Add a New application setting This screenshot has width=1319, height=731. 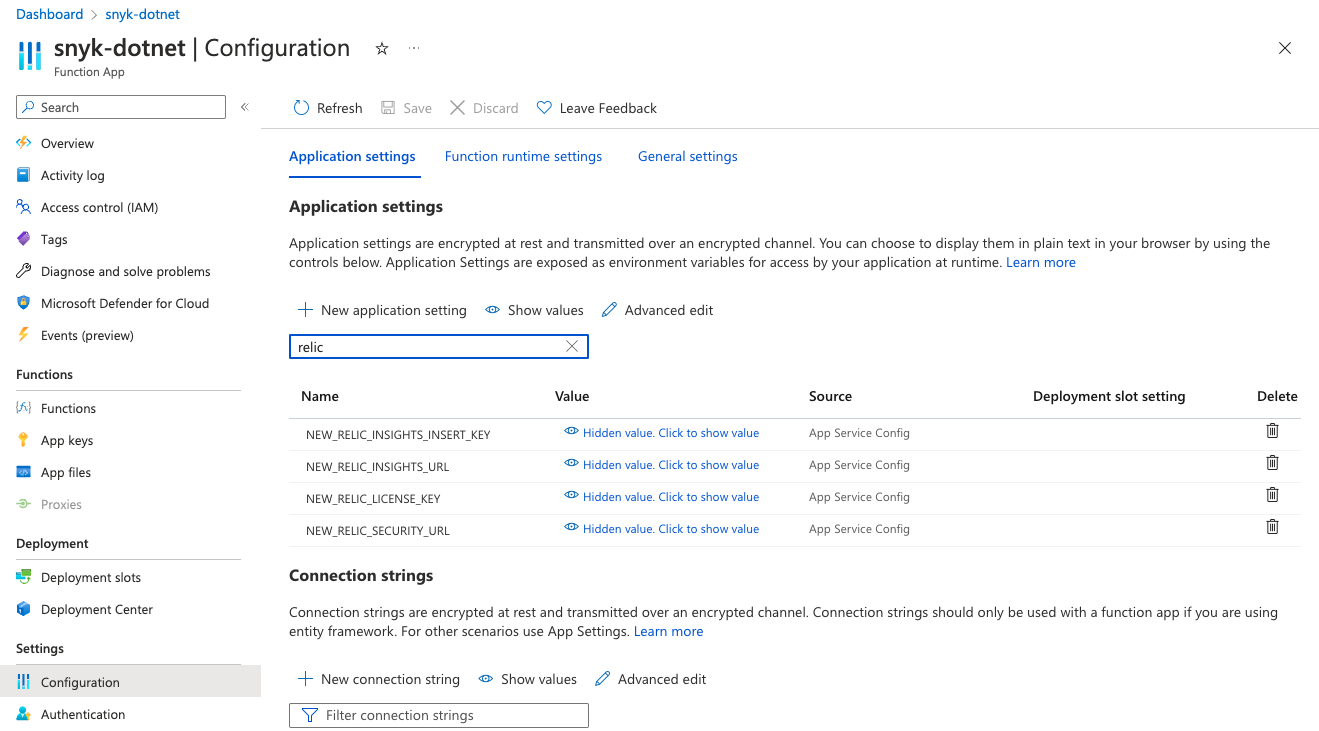tap(382, 310)
